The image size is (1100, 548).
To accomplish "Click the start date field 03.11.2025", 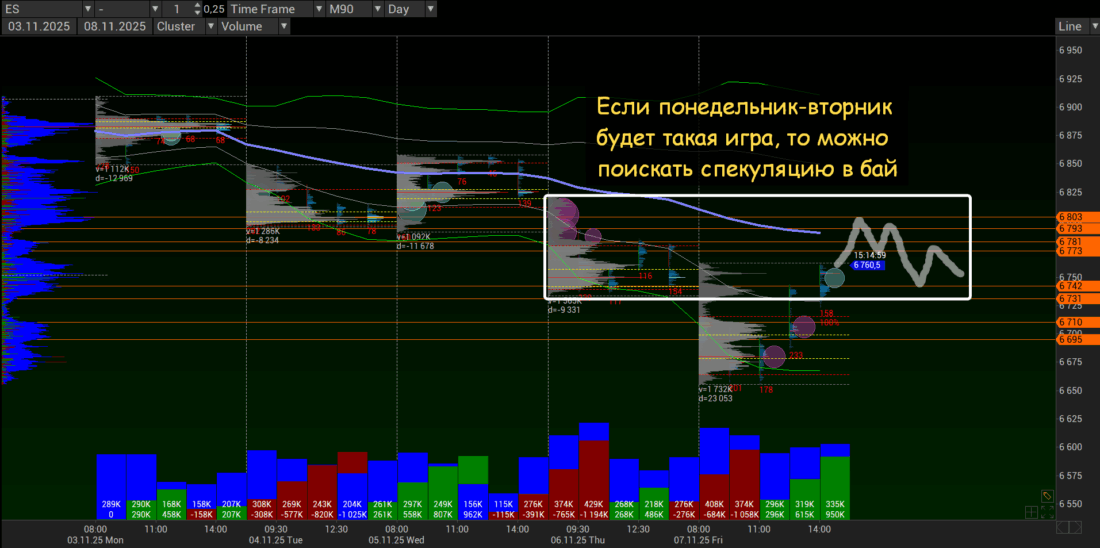I will tap(39, 27).
